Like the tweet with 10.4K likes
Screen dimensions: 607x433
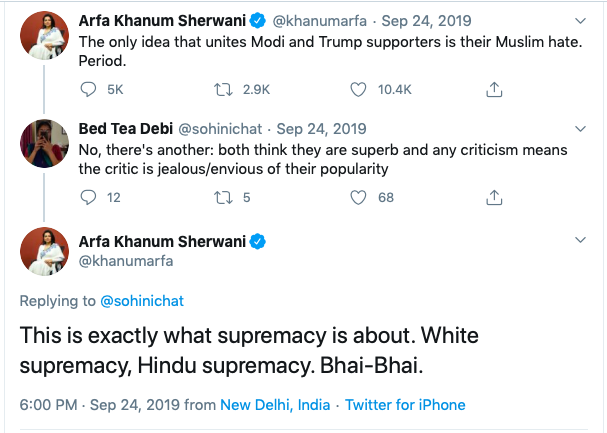(x=360, y=89)
